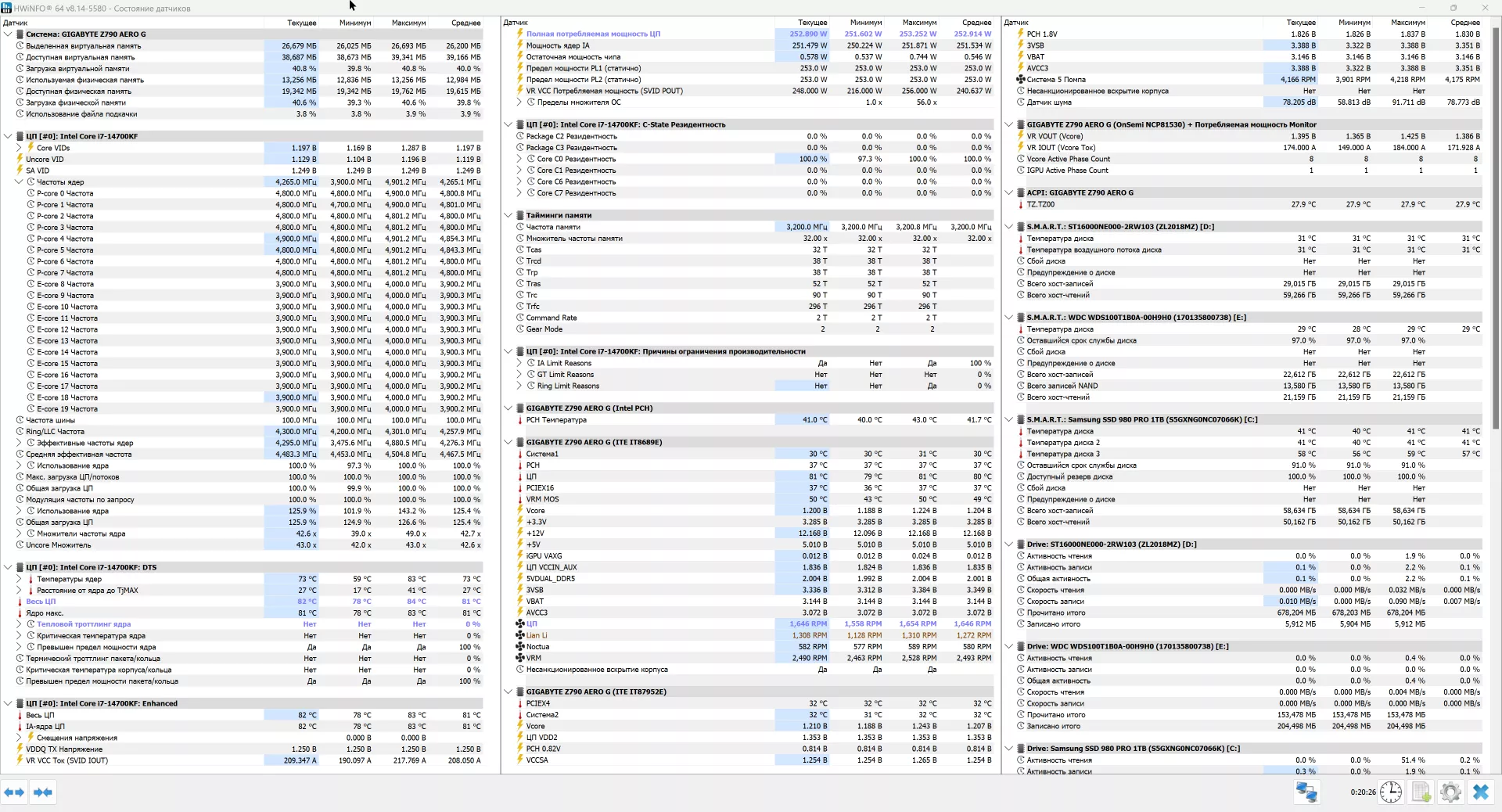Collapse the Система: GIGABYTE Z790 AERO G group

8,34
